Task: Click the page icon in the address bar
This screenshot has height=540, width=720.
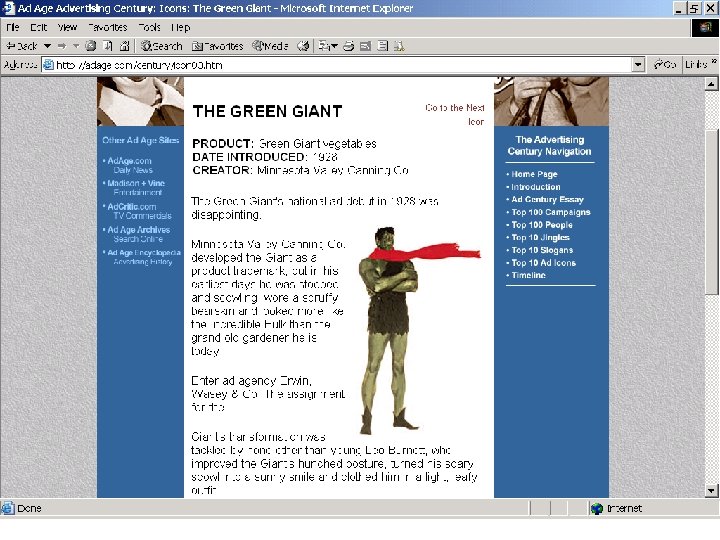Action: tap(48, 65)
